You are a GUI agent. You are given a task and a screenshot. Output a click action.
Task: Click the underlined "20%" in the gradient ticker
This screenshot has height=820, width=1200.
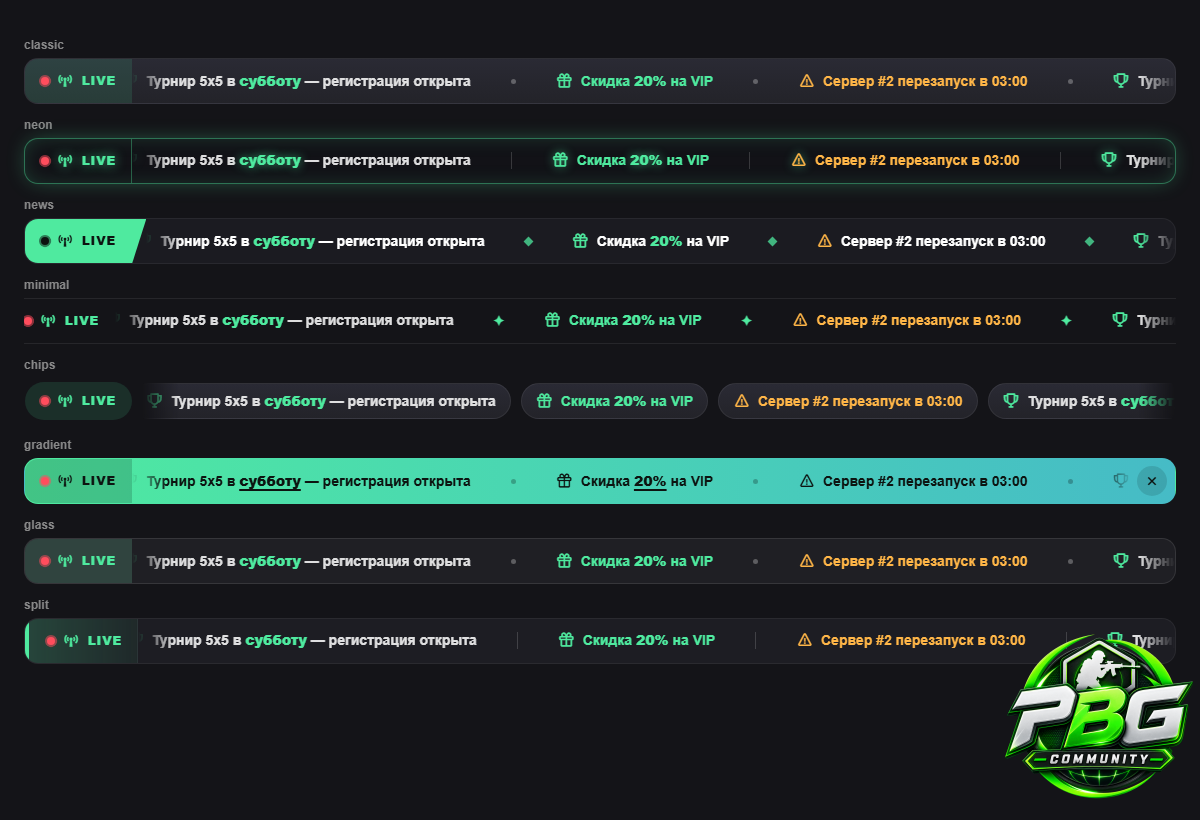pos(650,481)
